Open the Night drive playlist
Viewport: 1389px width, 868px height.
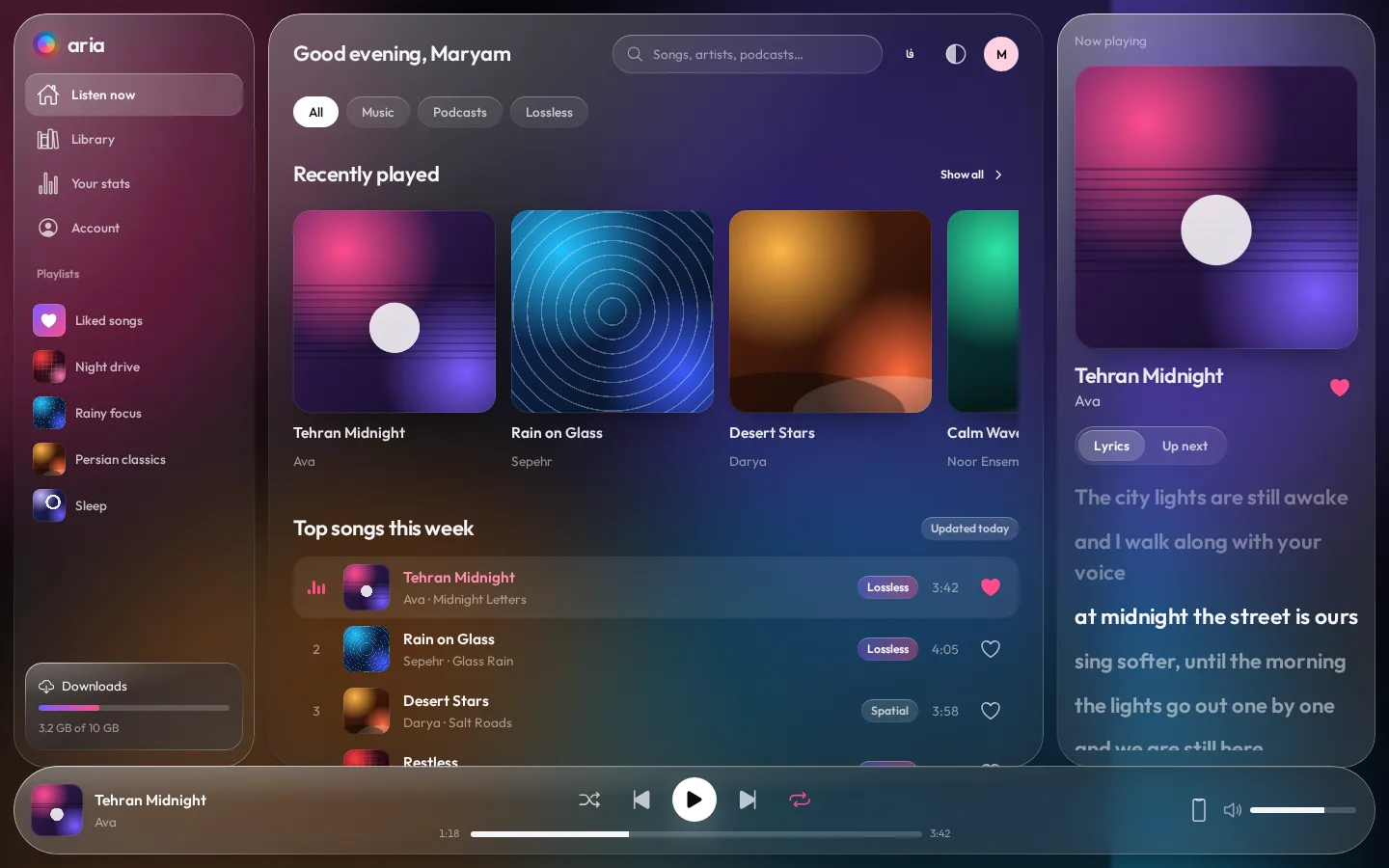click(x=134, y=366)
